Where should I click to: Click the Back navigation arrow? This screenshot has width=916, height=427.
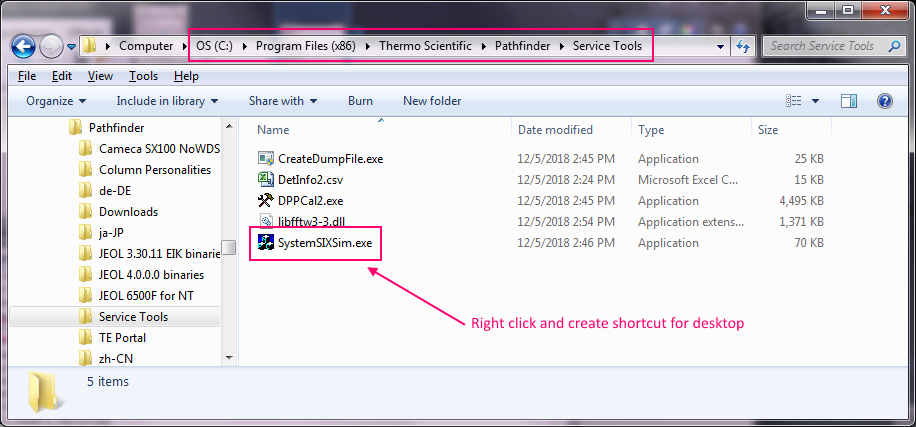pyautogui.click(x=24, y=46)
